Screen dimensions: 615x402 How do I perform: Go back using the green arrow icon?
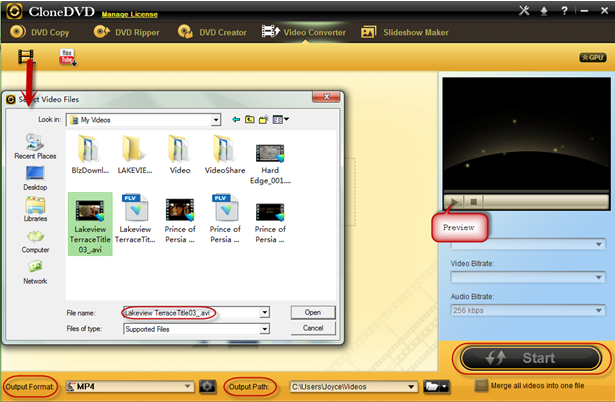coord(236,119)
